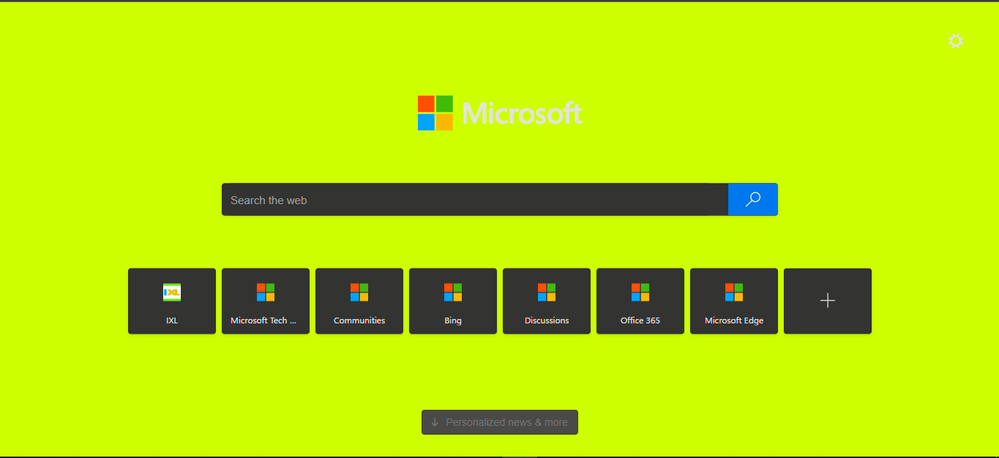The image size is (999, 458).
Task: Open the page settings gear icon
Action: click(x=955, y=41)
